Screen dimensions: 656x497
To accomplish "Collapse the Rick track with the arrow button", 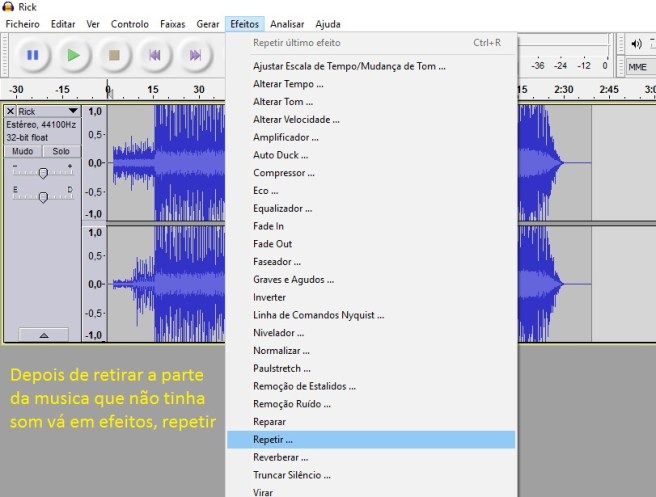I will (42, 334).
